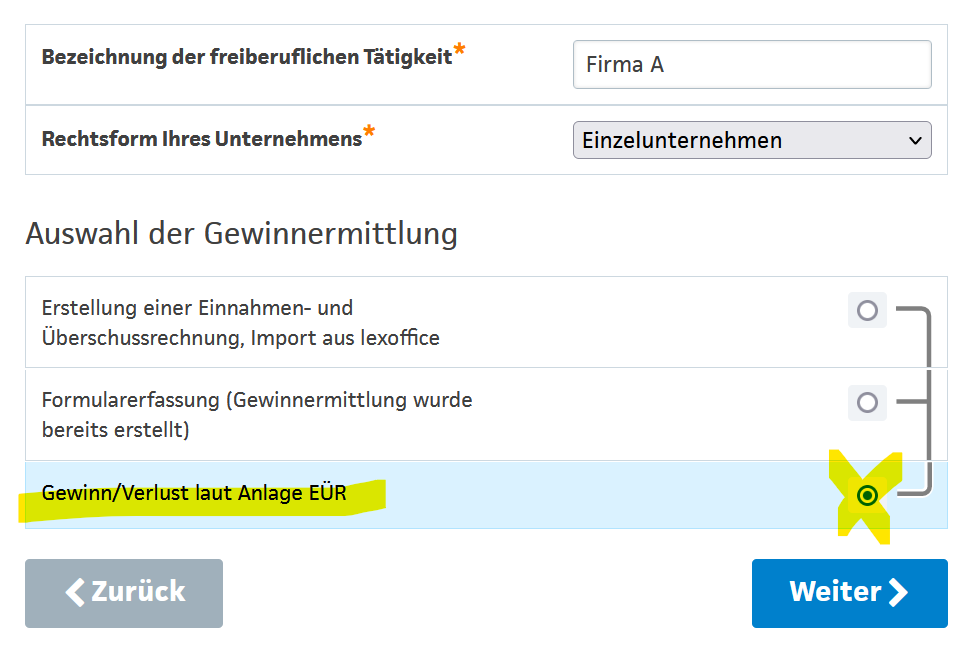Select the Gewinn/Verlust laut Anlage EÜR radio button
The width and height of the screenshot is (958, 645).
(867, 495)
